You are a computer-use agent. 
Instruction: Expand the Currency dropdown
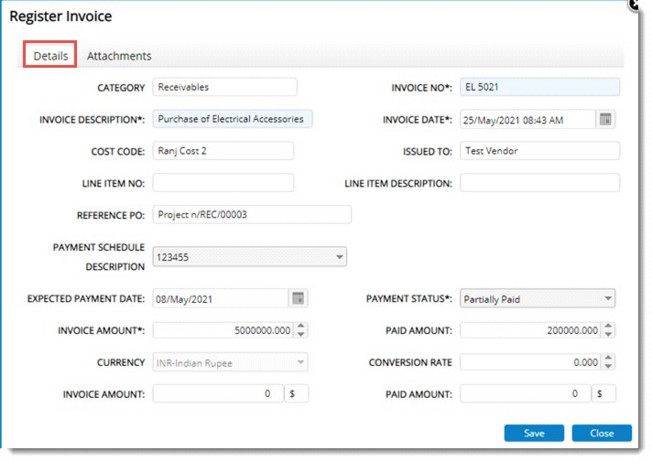pos(302,362)
